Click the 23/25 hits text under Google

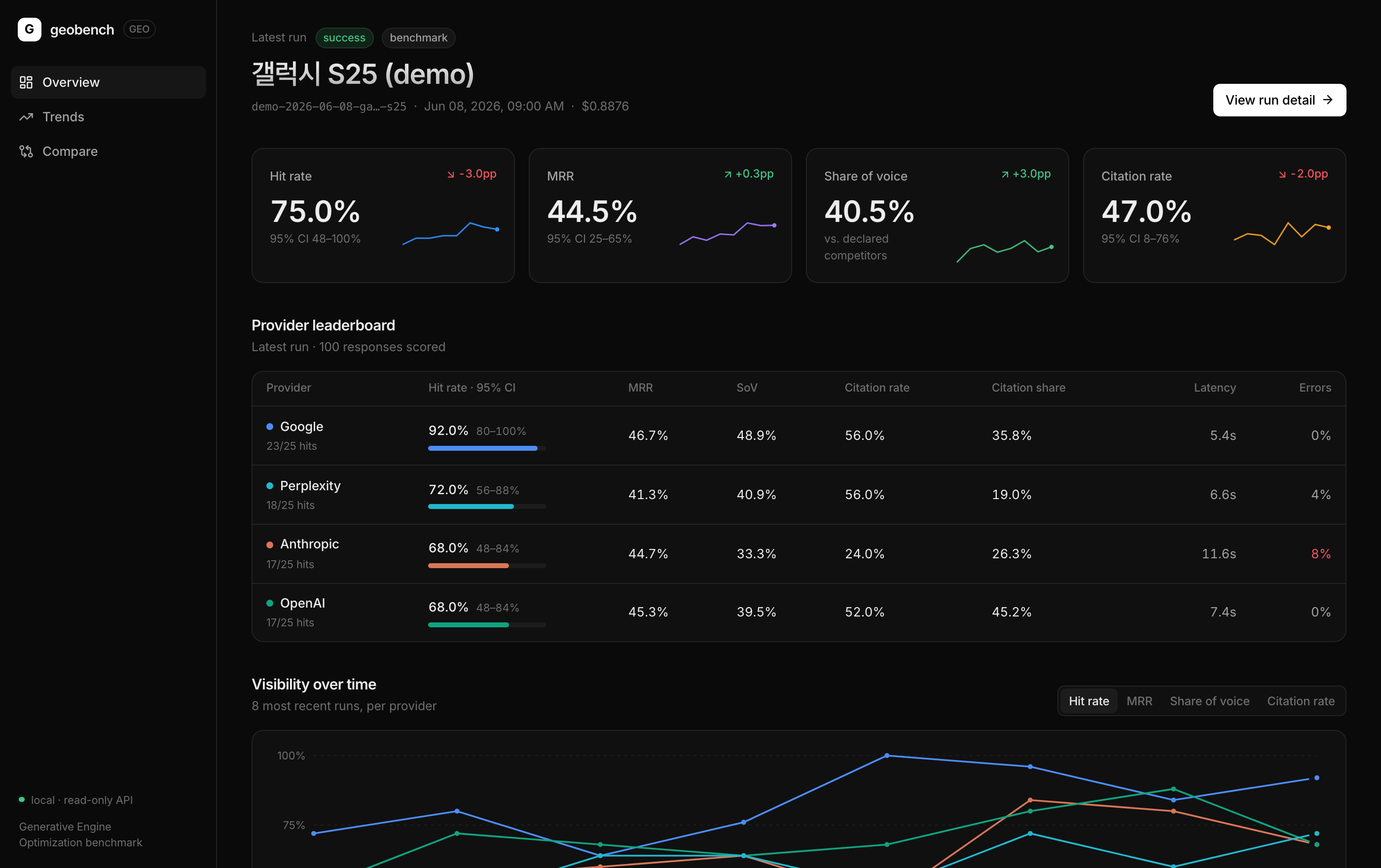pyautogui.click(x=291, y=446)
